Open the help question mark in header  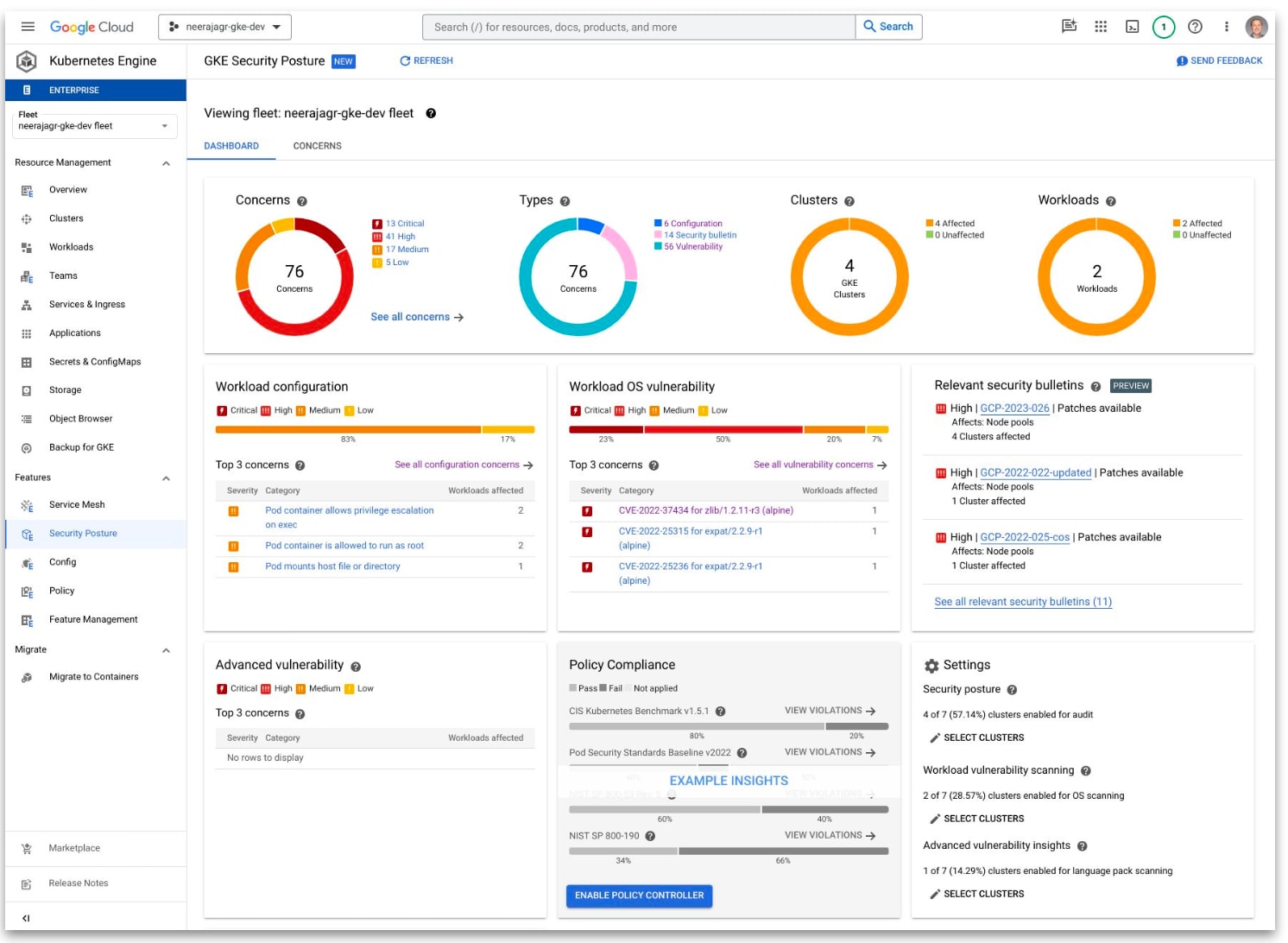point(1195,27)
